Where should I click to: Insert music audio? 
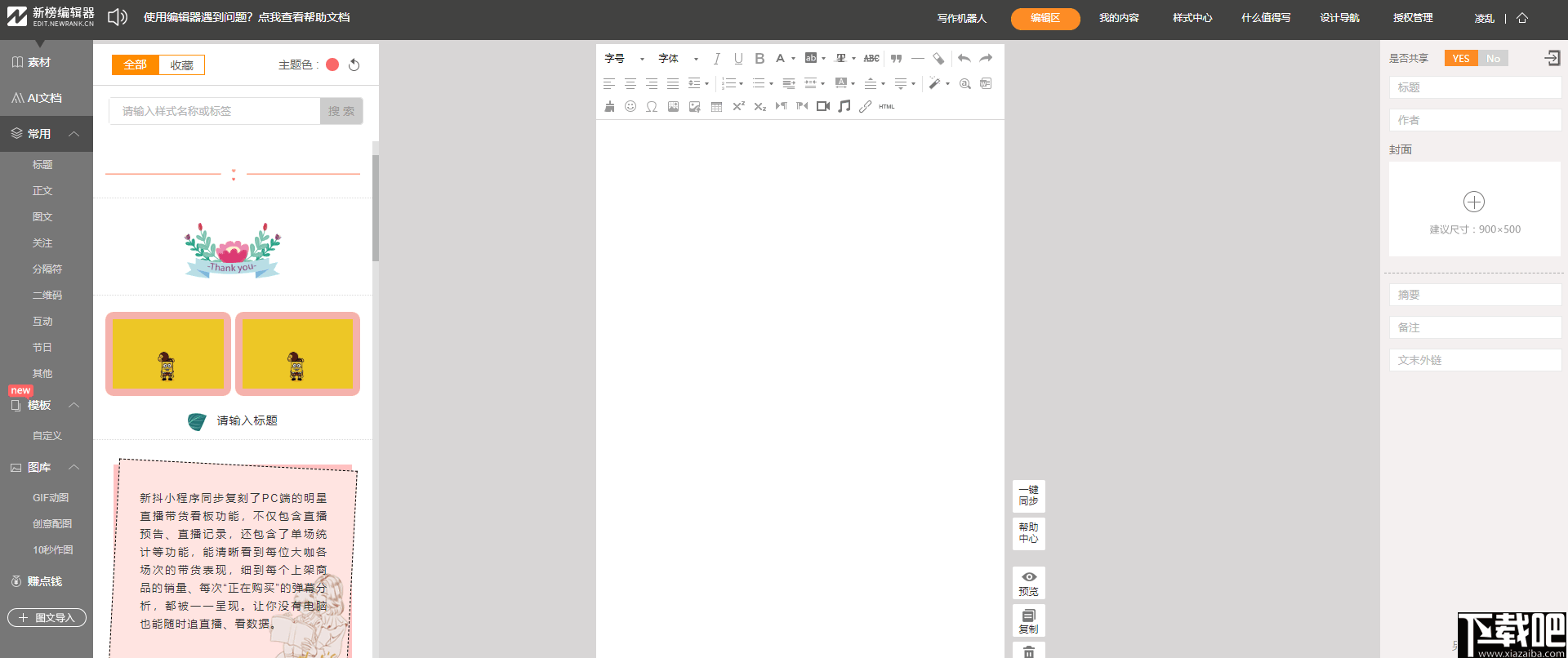click(x=844, y=106)
